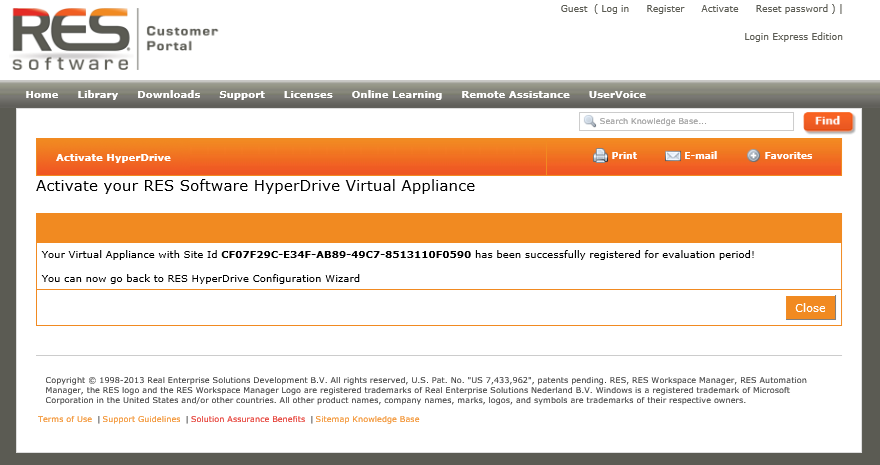Viewport: 880px width, 465px height.
Task: Open the Home menu
Action: (x=42, y=94)
